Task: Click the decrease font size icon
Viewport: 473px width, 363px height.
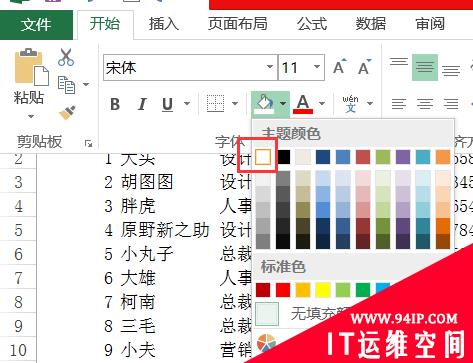Action: (x=365, y=67)
